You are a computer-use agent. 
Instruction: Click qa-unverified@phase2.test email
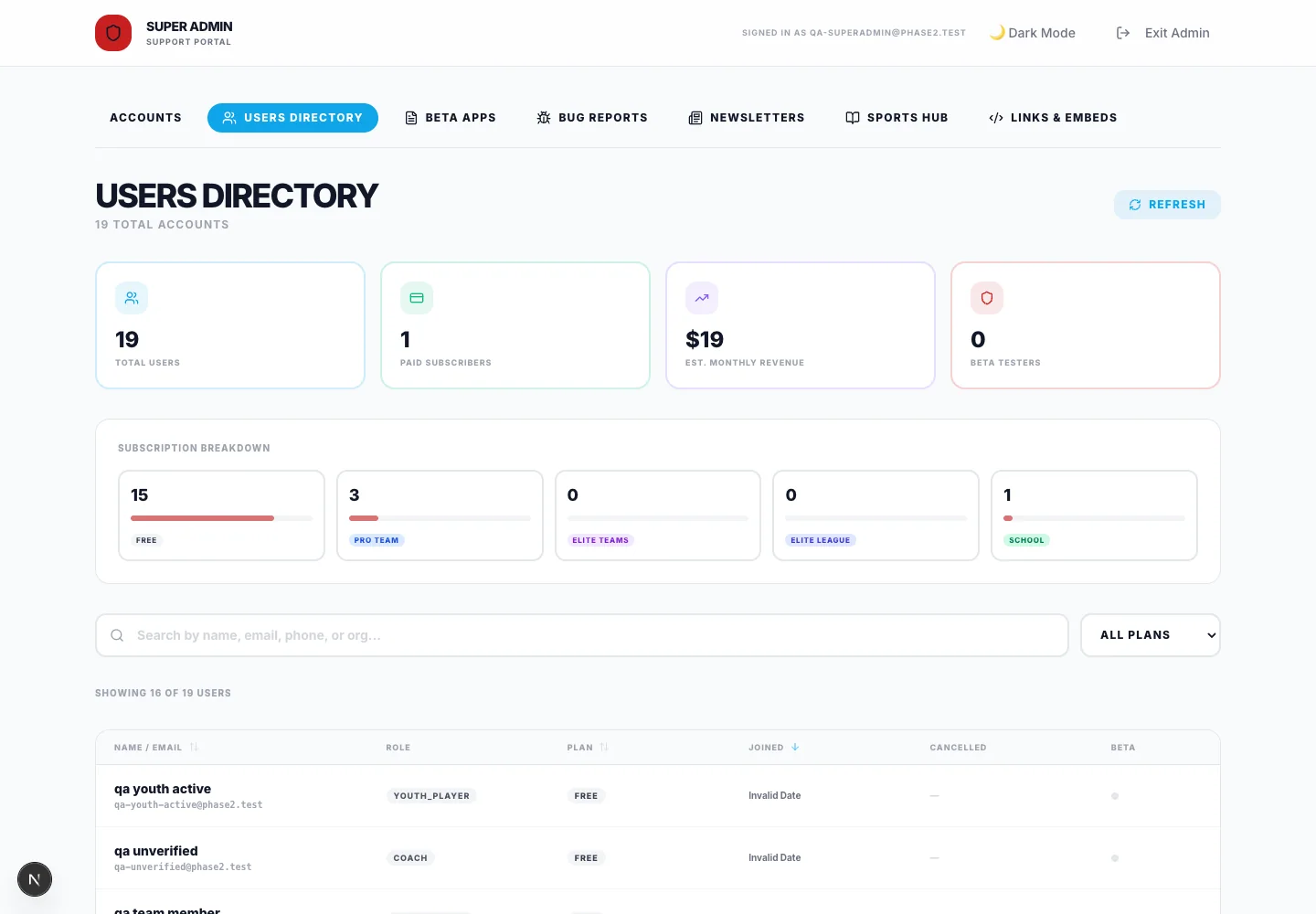pos(183,866)
